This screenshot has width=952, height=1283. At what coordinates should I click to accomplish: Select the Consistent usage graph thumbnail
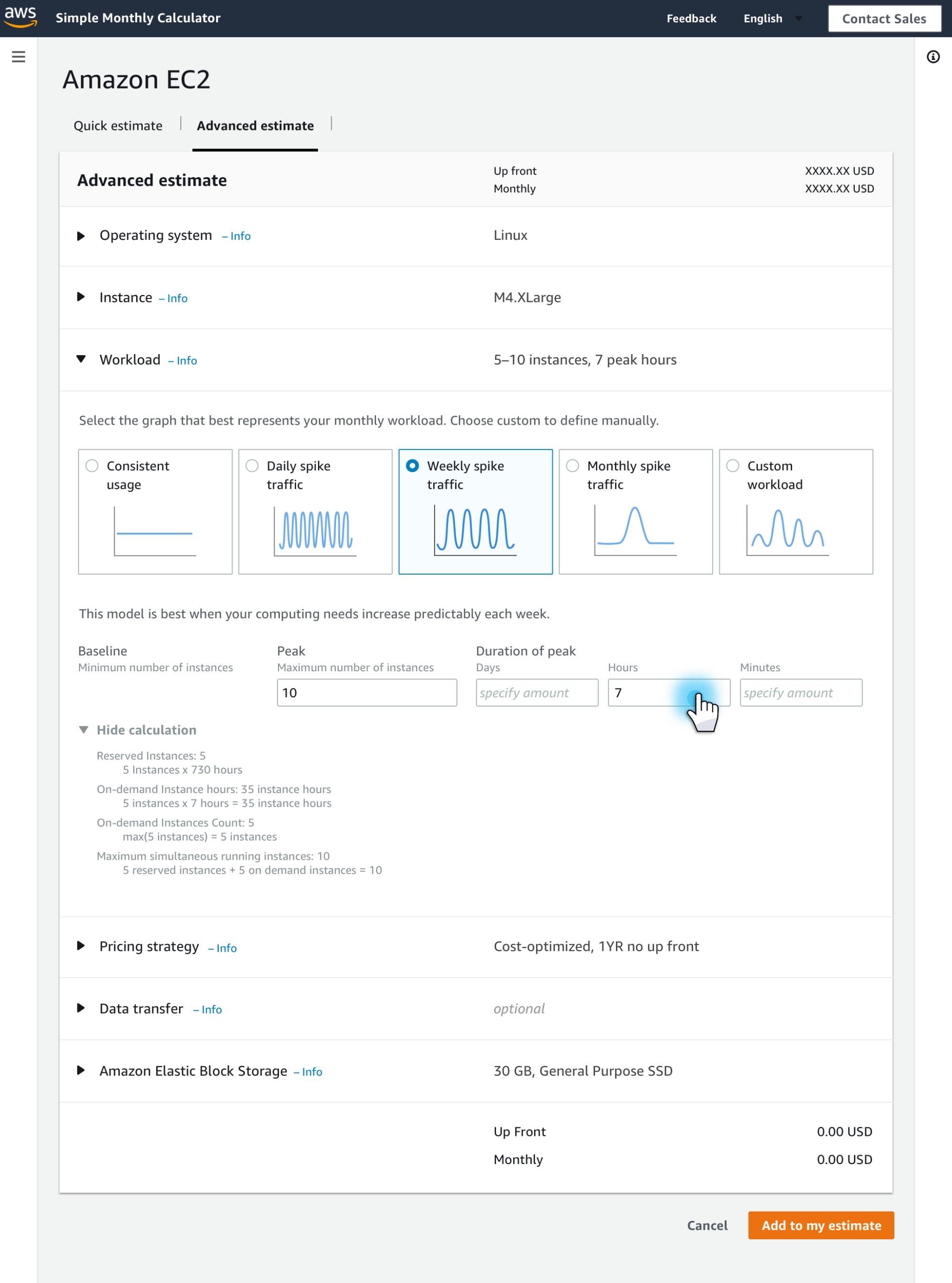click(x=155, y=531)
